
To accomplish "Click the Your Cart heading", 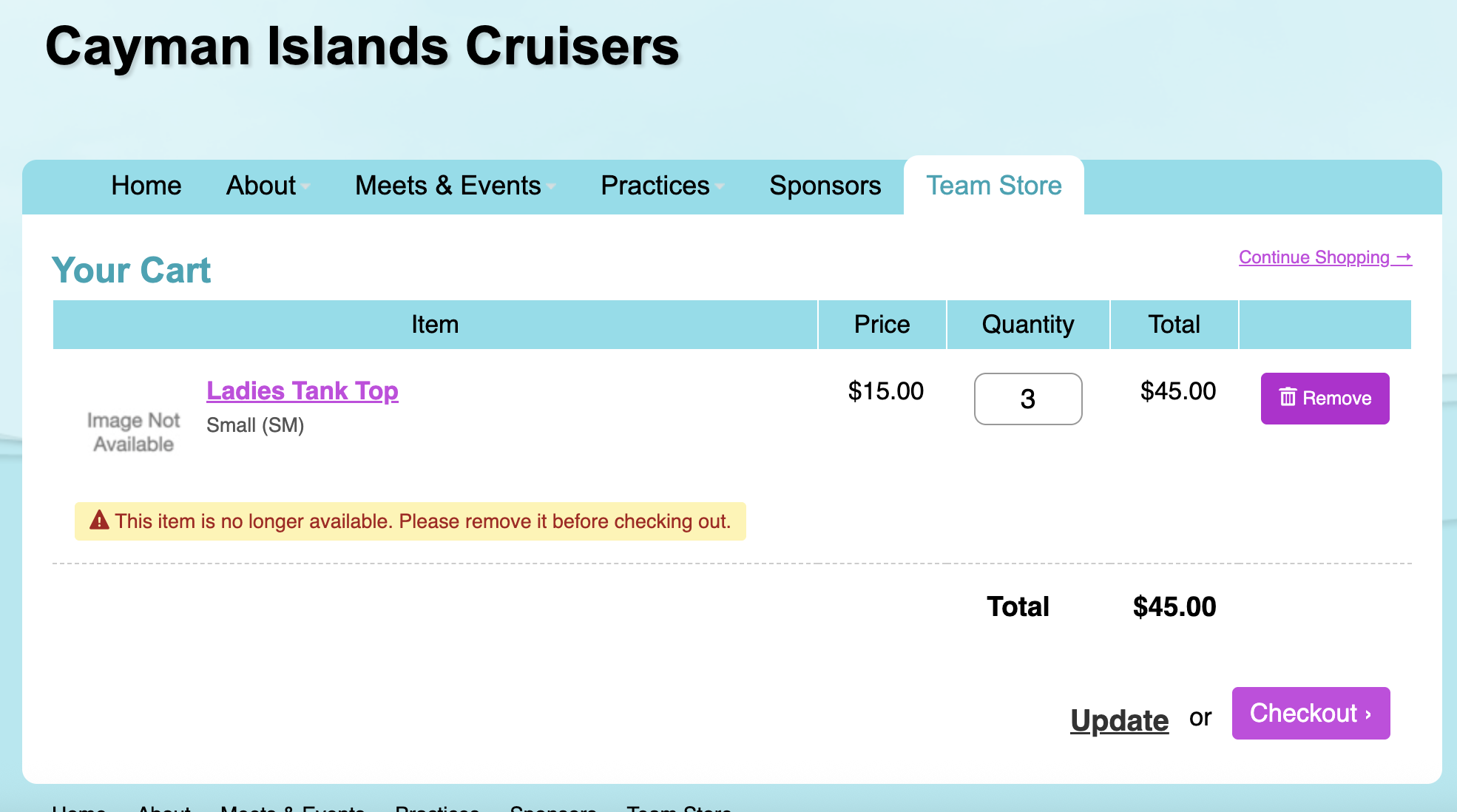I will tap(131, 270).
